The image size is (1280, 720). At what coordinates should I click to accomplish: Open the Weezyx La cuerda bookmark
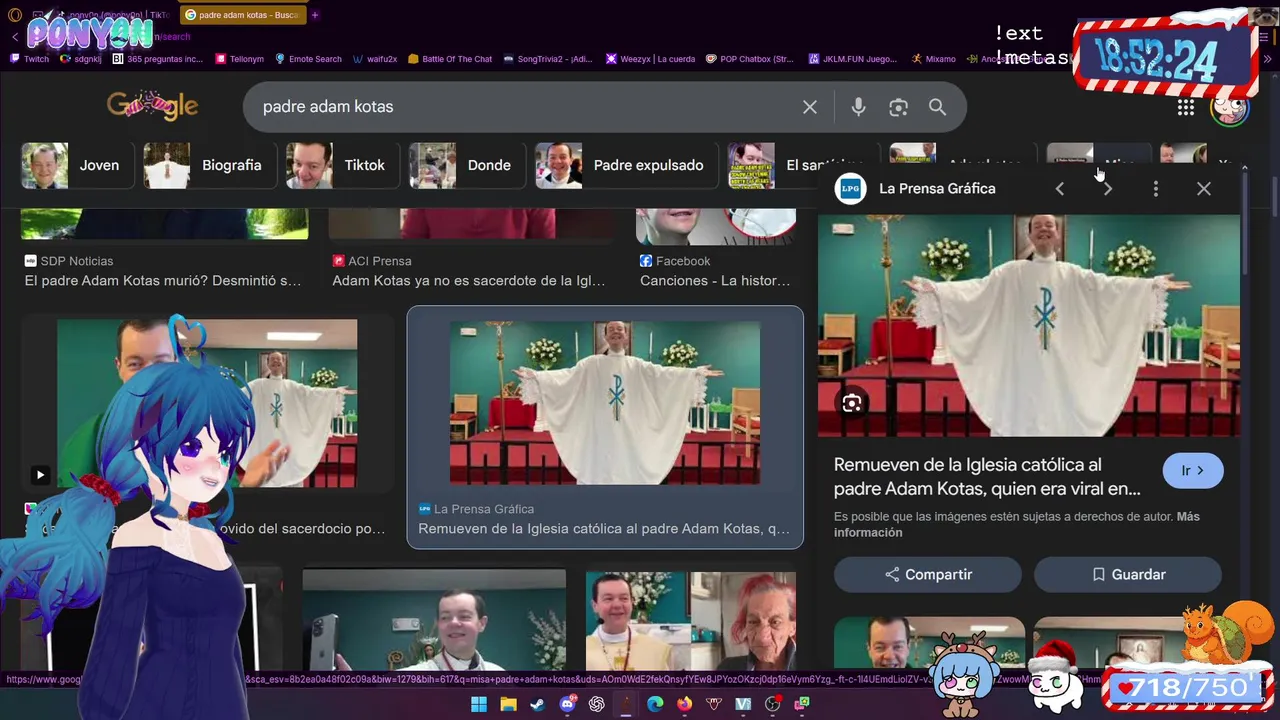650,59
